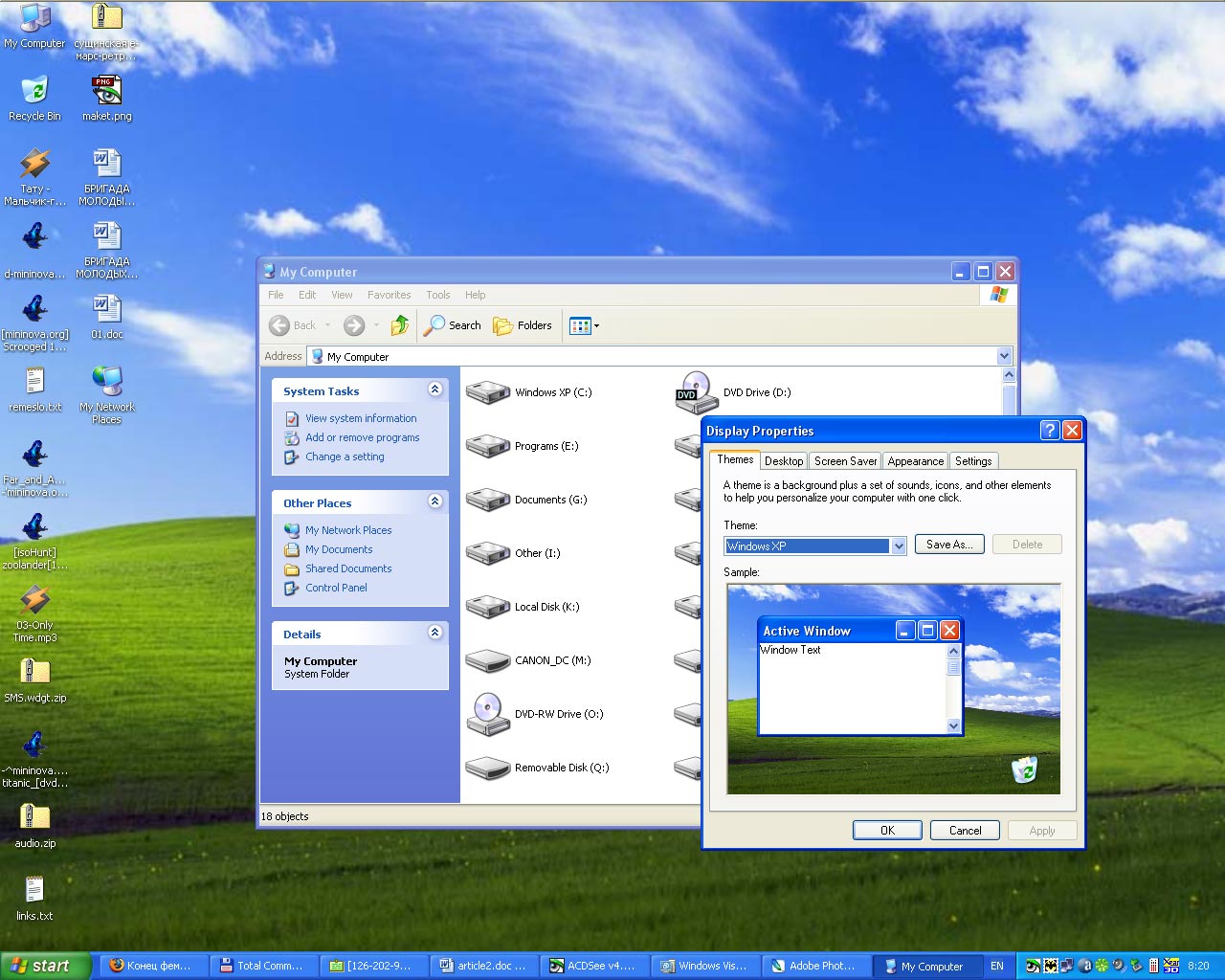Open the Search tool in My Computer
Image resolution: width=1225 pixels, height=980 pixels.
point(453,325)
